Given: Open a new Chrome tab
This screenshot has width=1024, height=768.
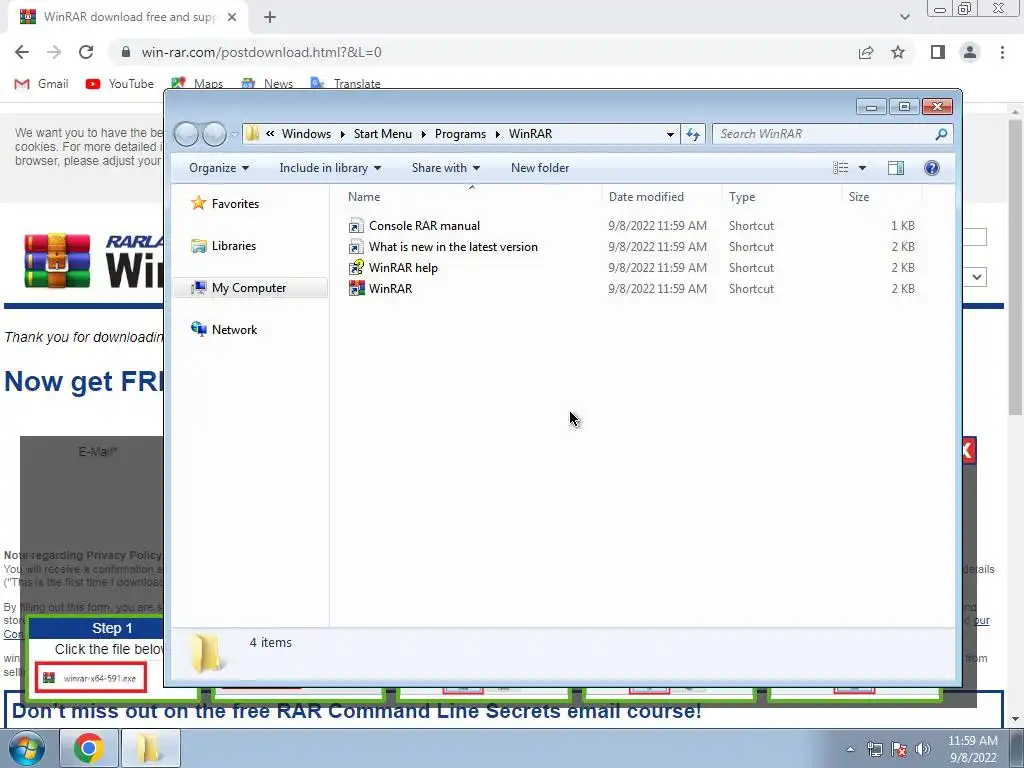Looking at the screenshot, I should (x=270, y=17).
